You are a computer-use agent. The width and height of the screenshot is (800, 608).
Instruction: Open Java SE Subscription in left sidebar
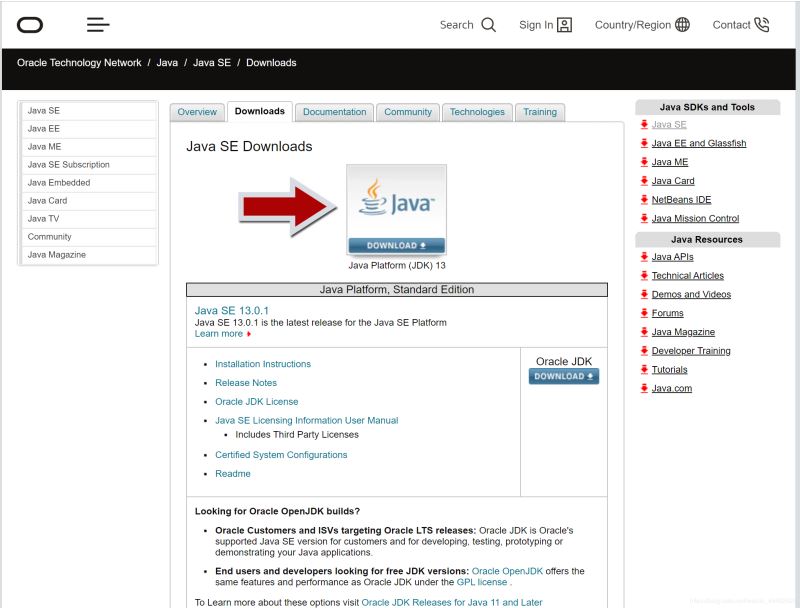pyautogui.click(x=88, y=165)
